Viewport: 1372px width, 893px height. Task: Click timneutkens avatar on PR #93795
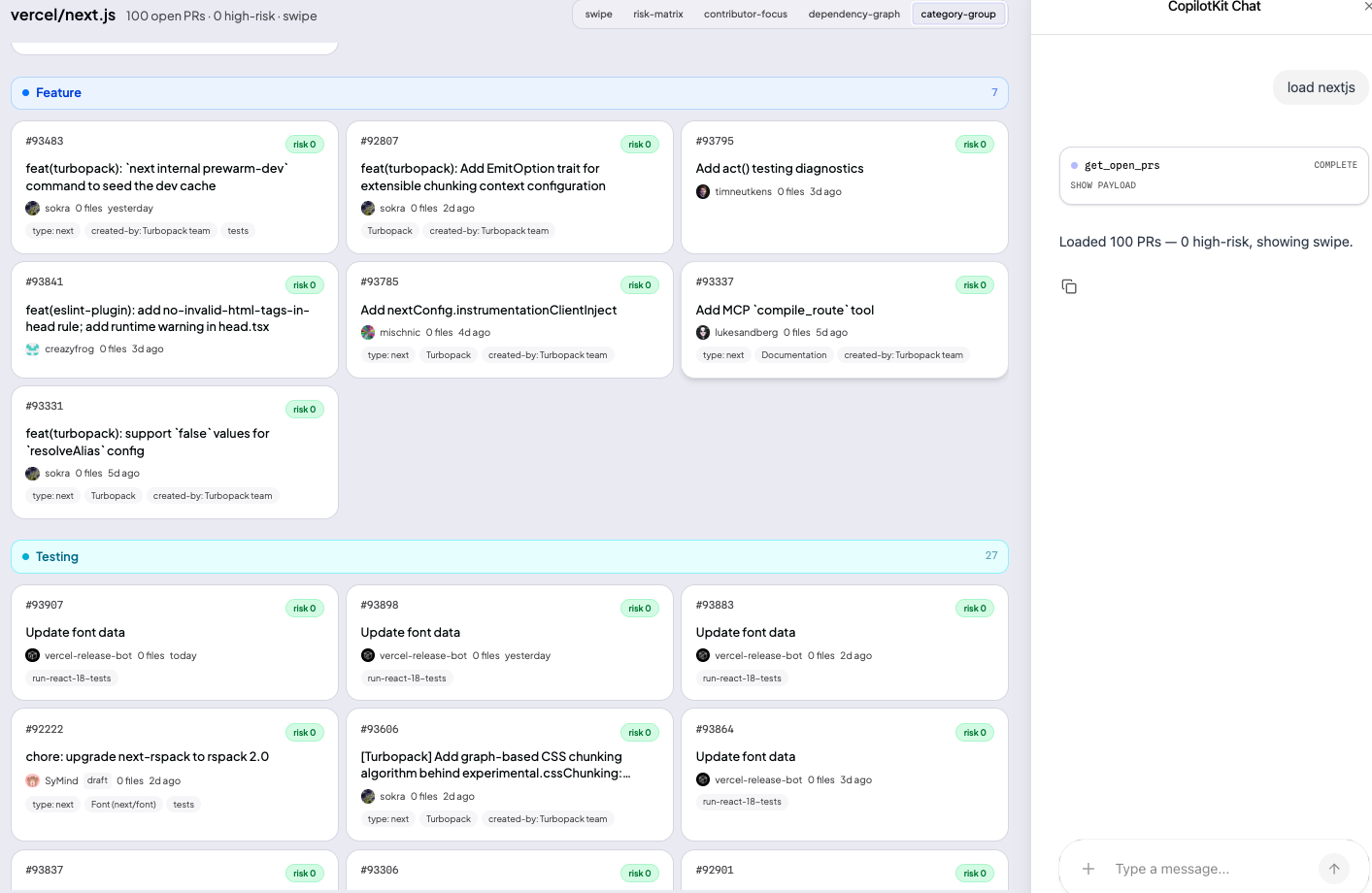pyautogui.click(x=703, y=192)
